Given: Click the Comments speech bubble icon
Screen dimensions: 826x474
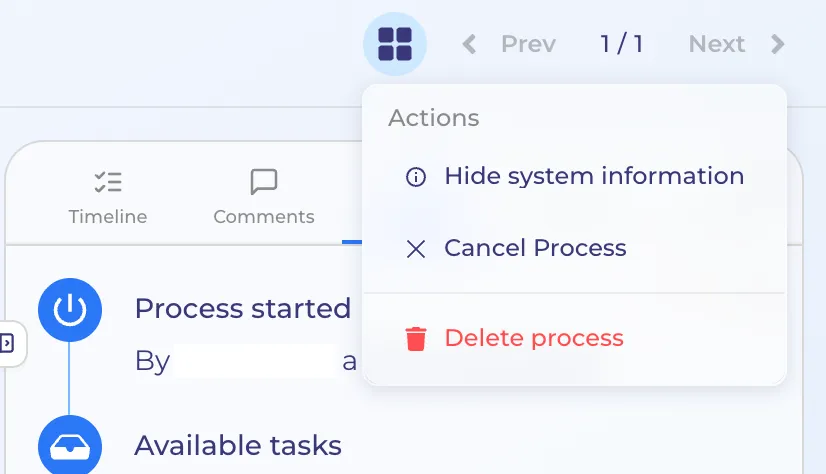Looking at the screenshot, I should [x=264, y=182].
